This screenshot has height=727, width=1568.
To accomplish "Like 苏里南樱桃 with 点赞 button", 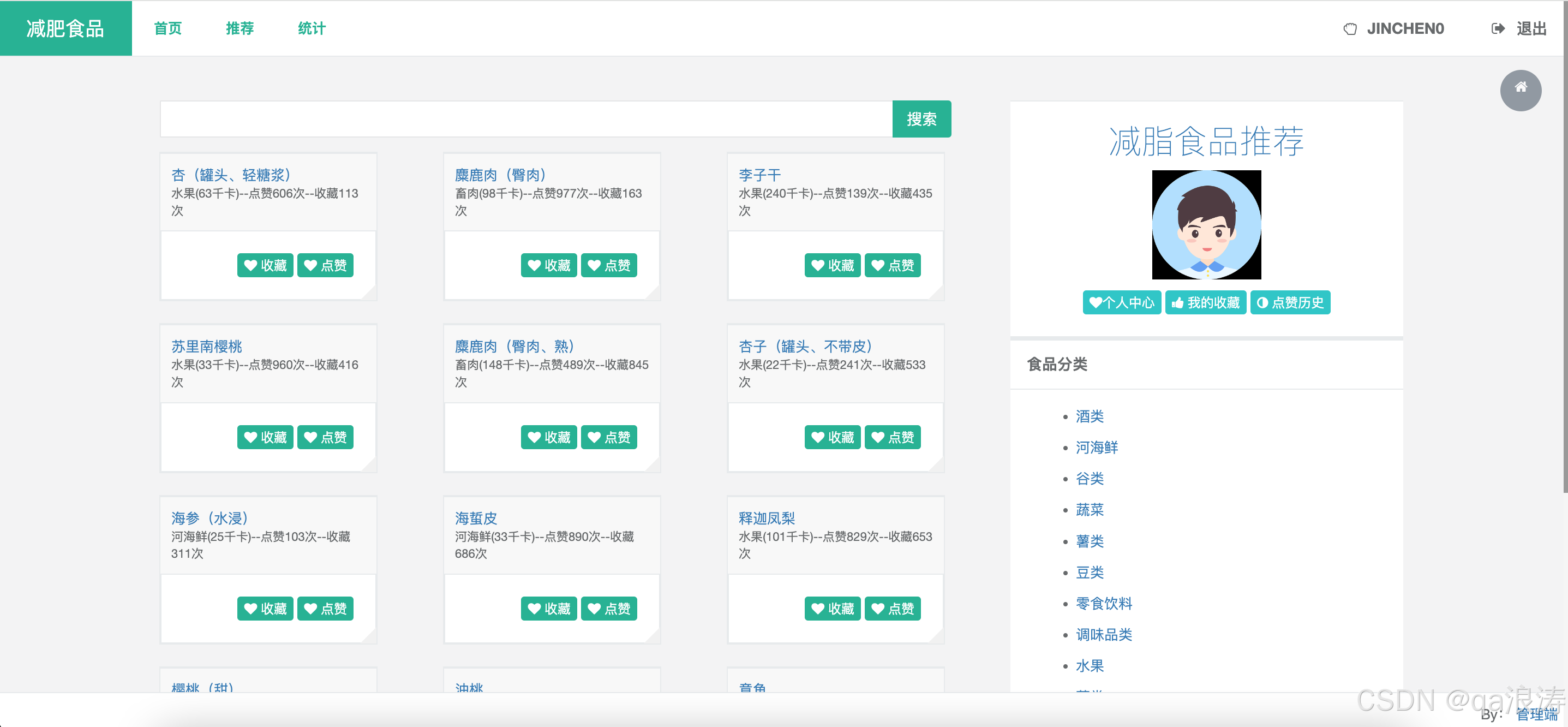I will (325, 437).
